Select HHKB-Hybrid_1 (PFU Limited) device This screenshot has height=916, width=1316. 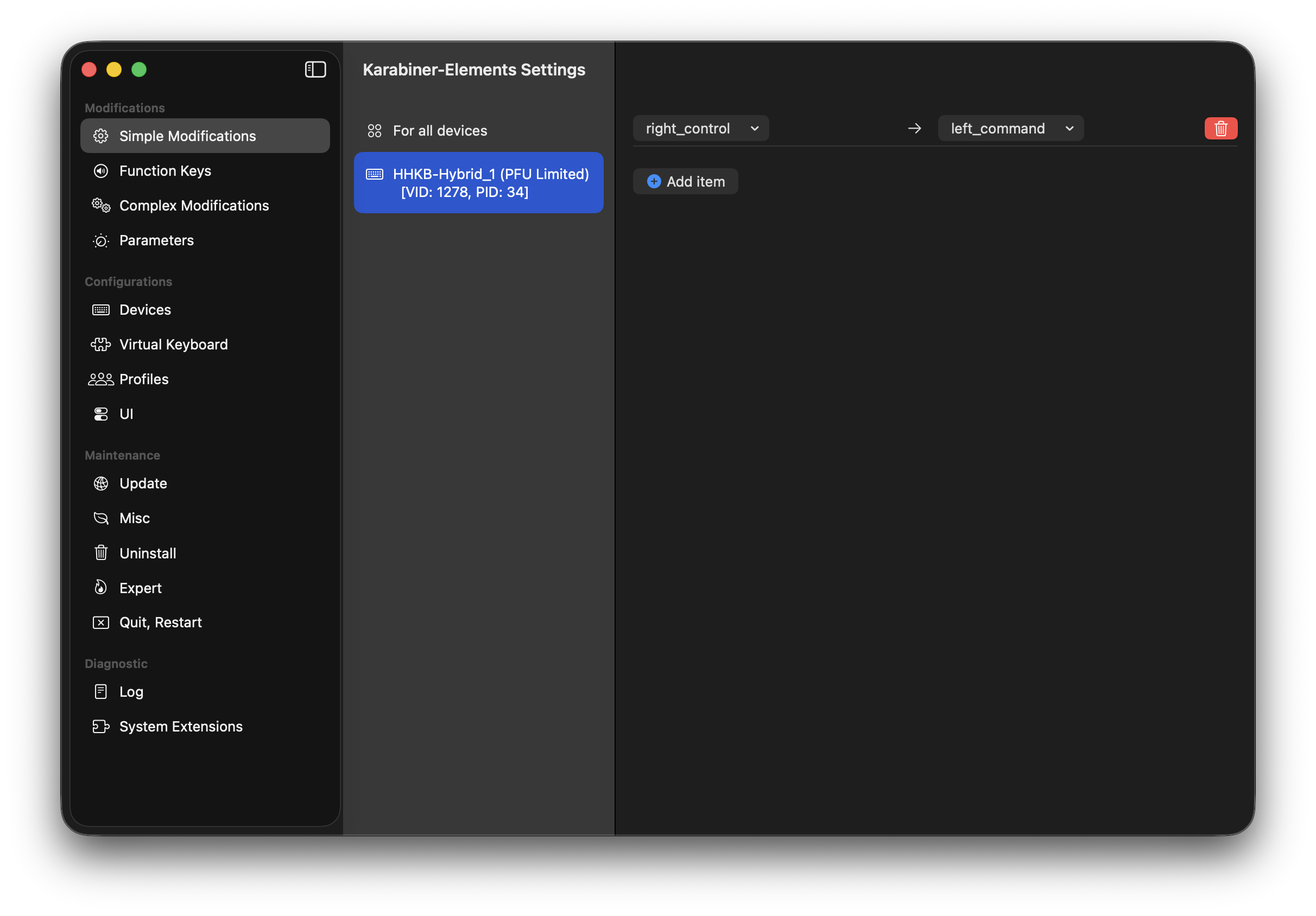479,183
